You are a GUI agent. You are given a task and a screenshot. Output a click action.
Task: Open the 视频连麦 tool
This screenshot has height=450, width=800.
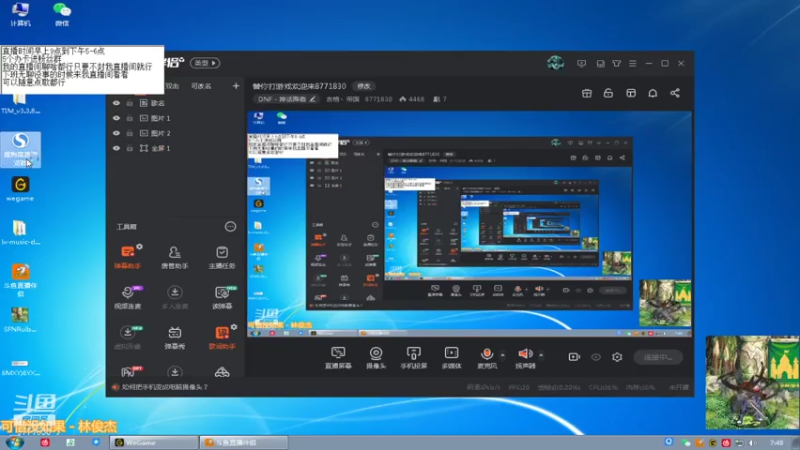(x=128, y=297)
